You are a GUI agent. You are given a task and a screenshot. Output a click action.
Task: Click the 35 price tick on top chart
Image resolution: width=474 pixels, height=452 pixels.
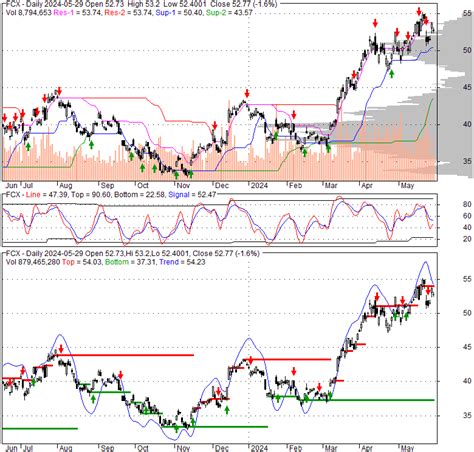467,161
